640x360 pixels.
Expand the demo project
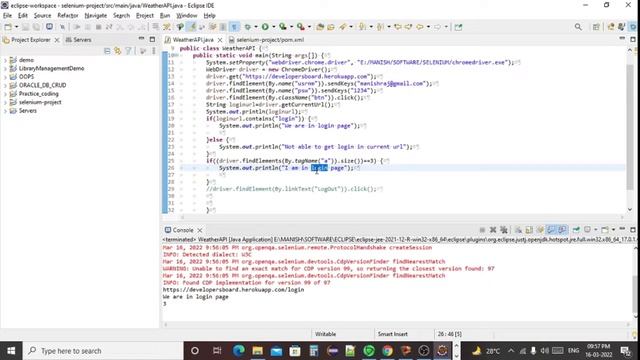point(5,60)
